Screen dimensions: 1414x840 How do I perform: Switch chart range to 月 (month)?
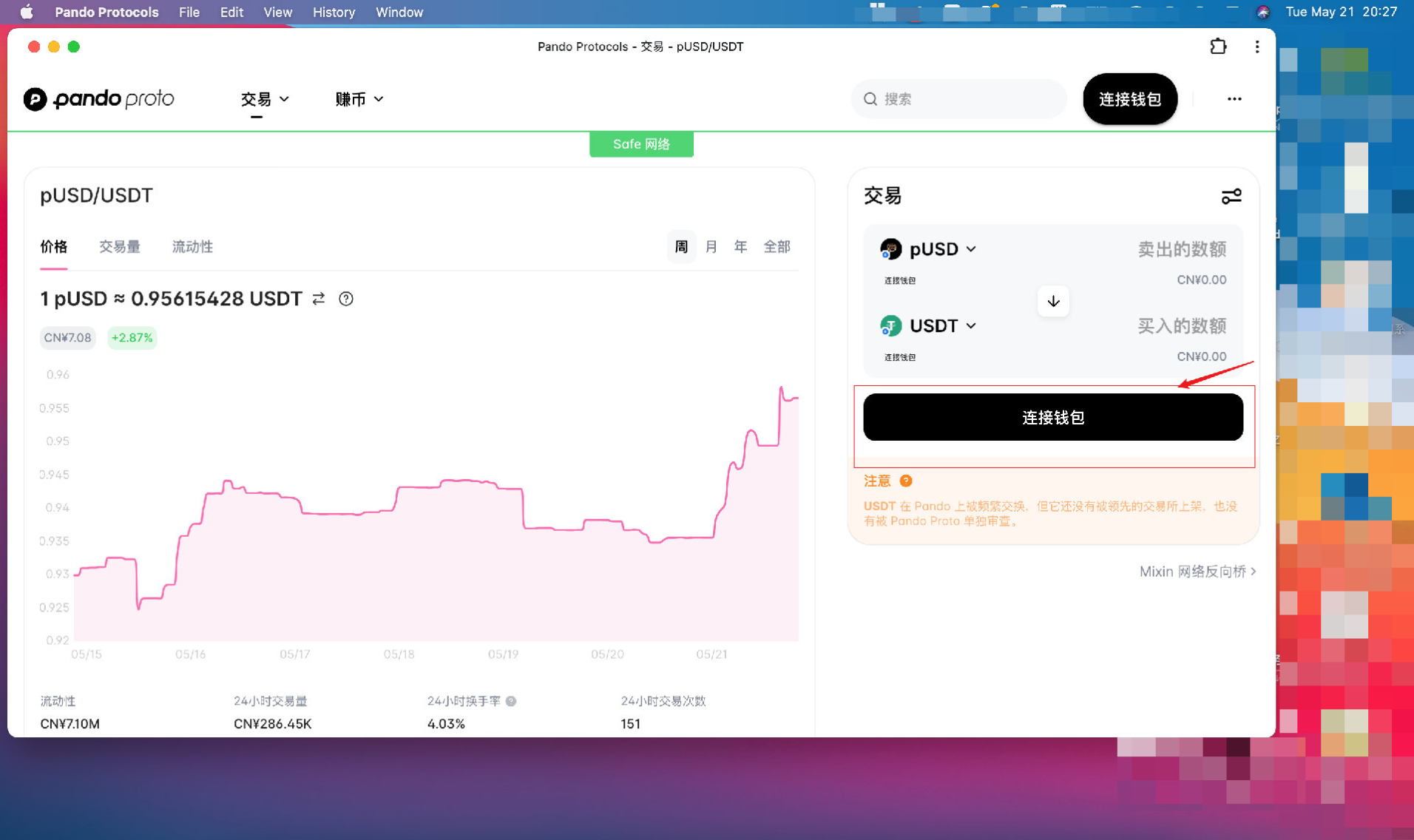coord(711,247)
